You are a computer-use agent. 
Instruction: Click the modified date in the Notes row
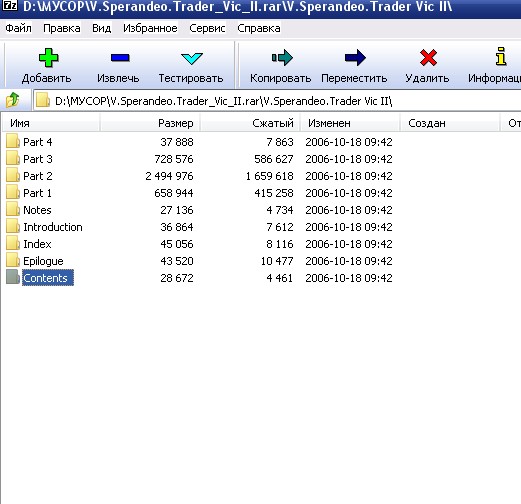[349, 210]
